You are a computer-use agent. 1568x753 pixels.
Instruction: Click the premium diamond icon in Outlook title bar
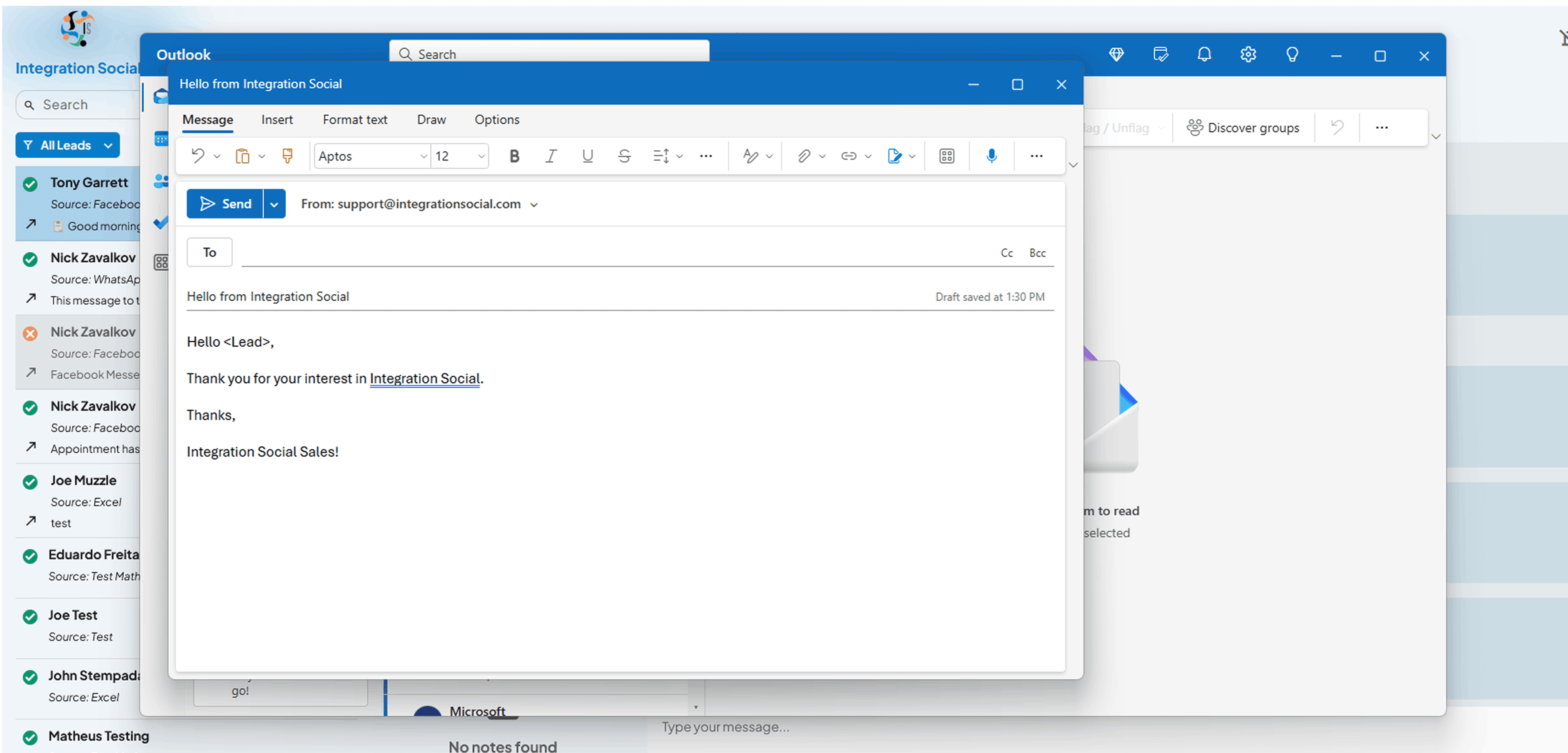pyautogui.click(x=1116, y=55)
